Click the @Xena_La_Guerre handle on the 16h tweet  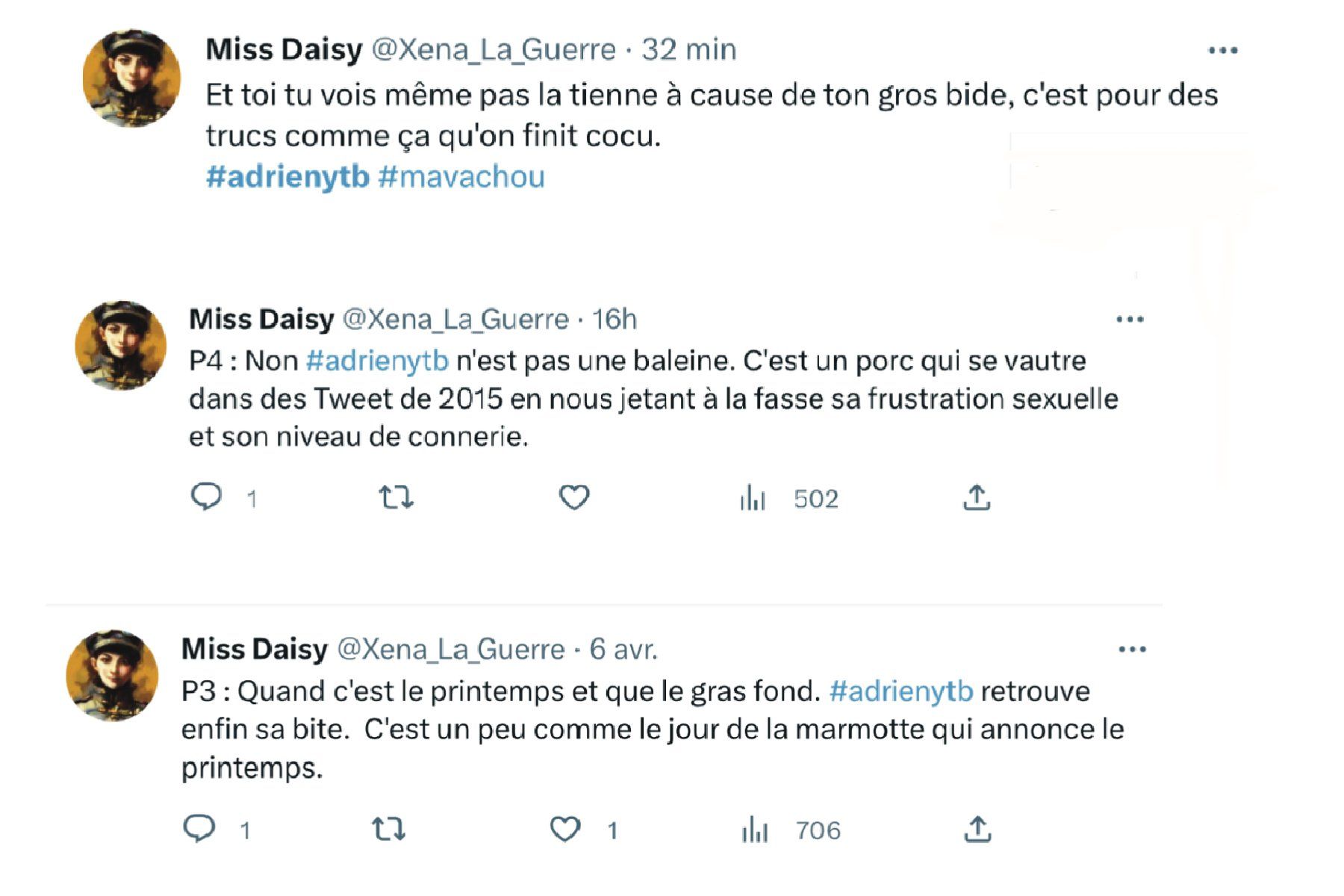(455, 320)
